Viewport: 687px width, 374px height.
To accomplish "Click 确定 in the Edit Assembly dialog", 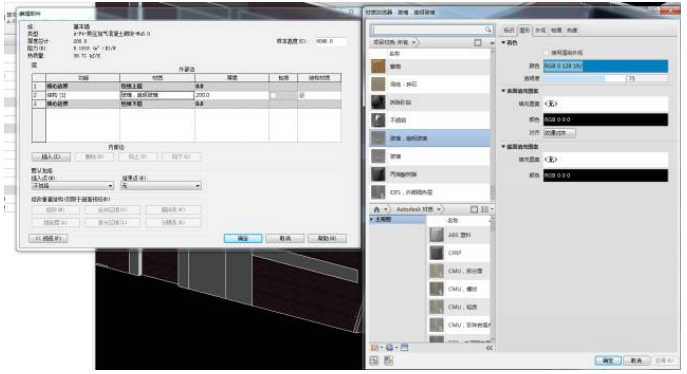I will point(243,238).
